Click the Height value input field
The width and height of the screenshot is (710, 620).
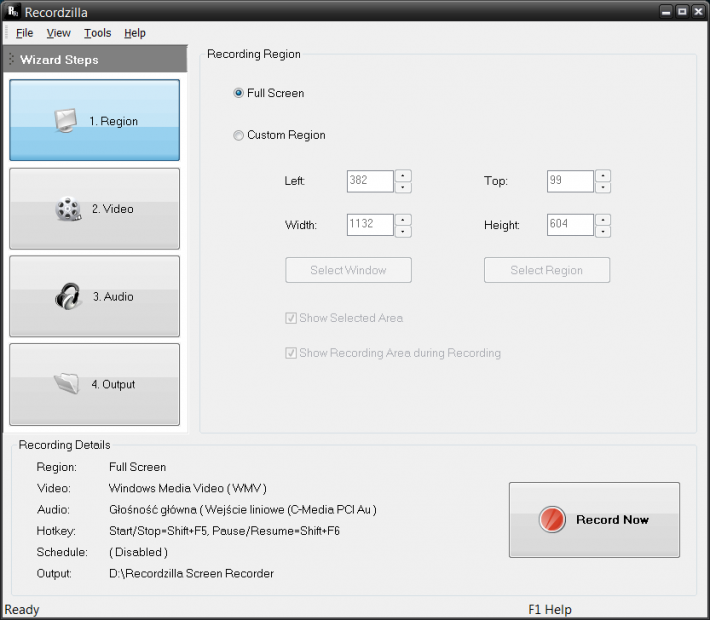click(x=570, y=225)
